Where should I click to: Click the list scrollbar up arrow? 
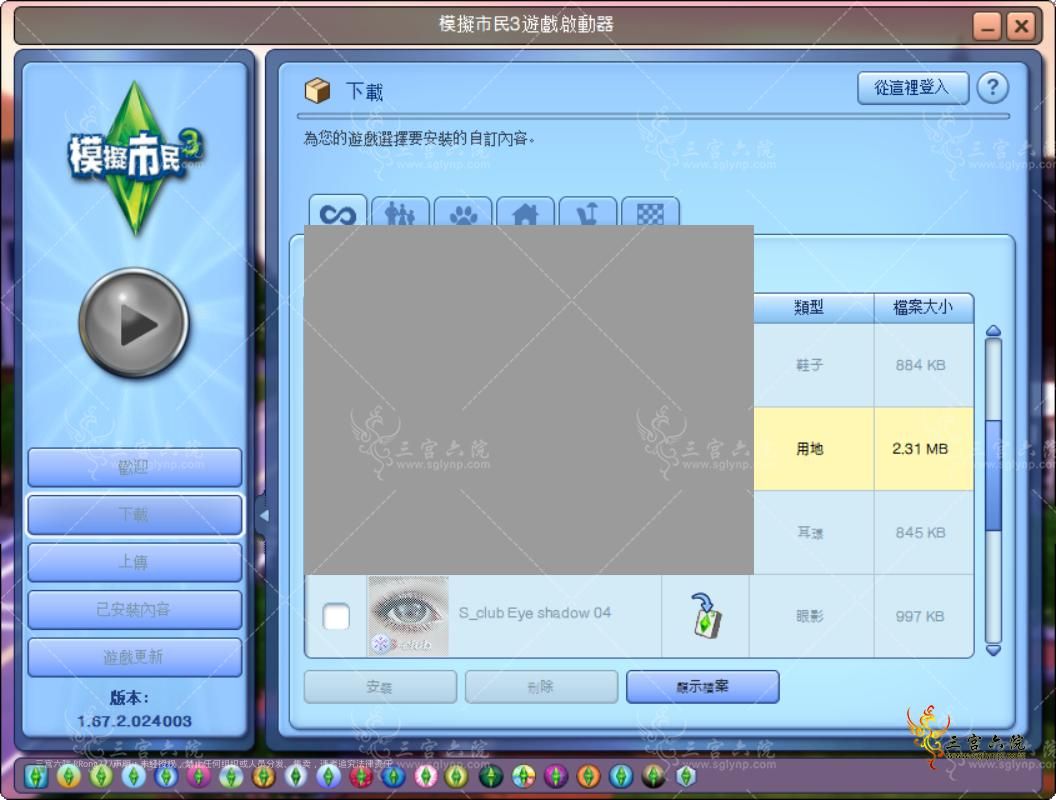tap(993, 331)
